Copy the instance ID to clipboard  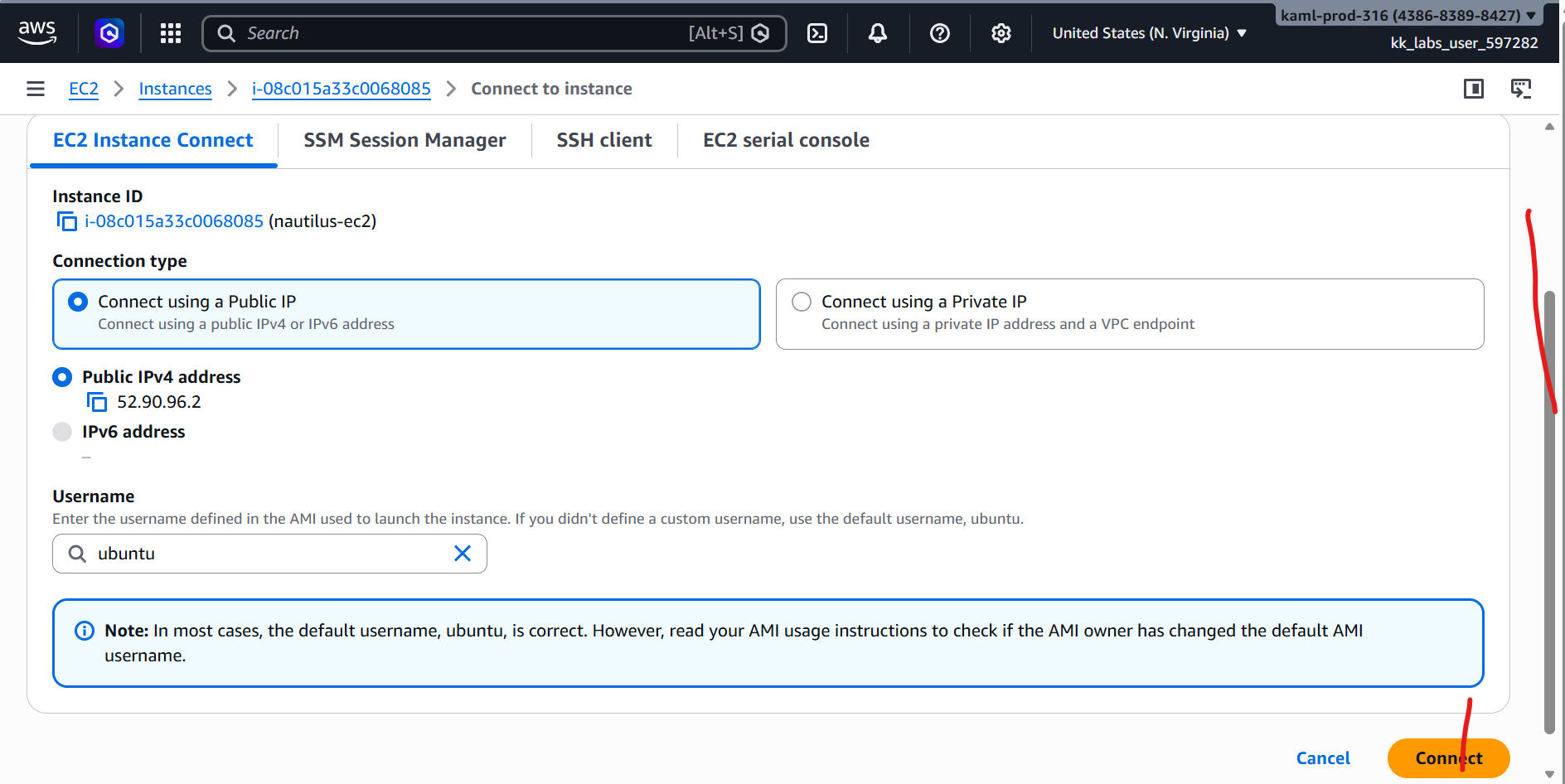67,221
